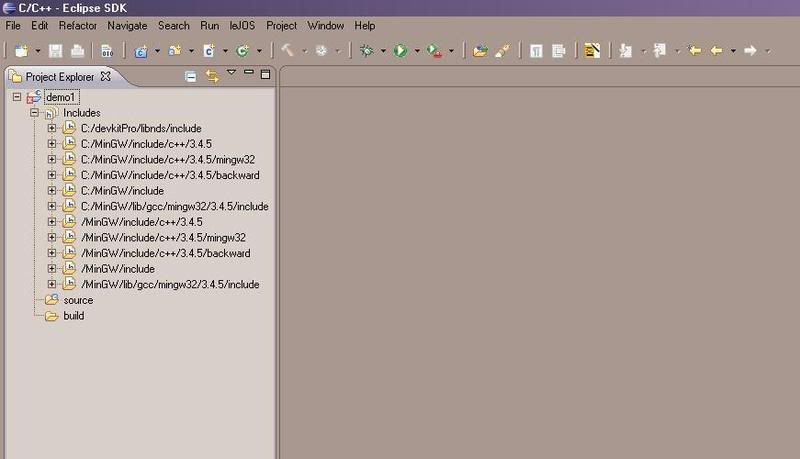Collapse the Includes node
The height and width of the screenshot is (459, 800).
pos(34,112)
